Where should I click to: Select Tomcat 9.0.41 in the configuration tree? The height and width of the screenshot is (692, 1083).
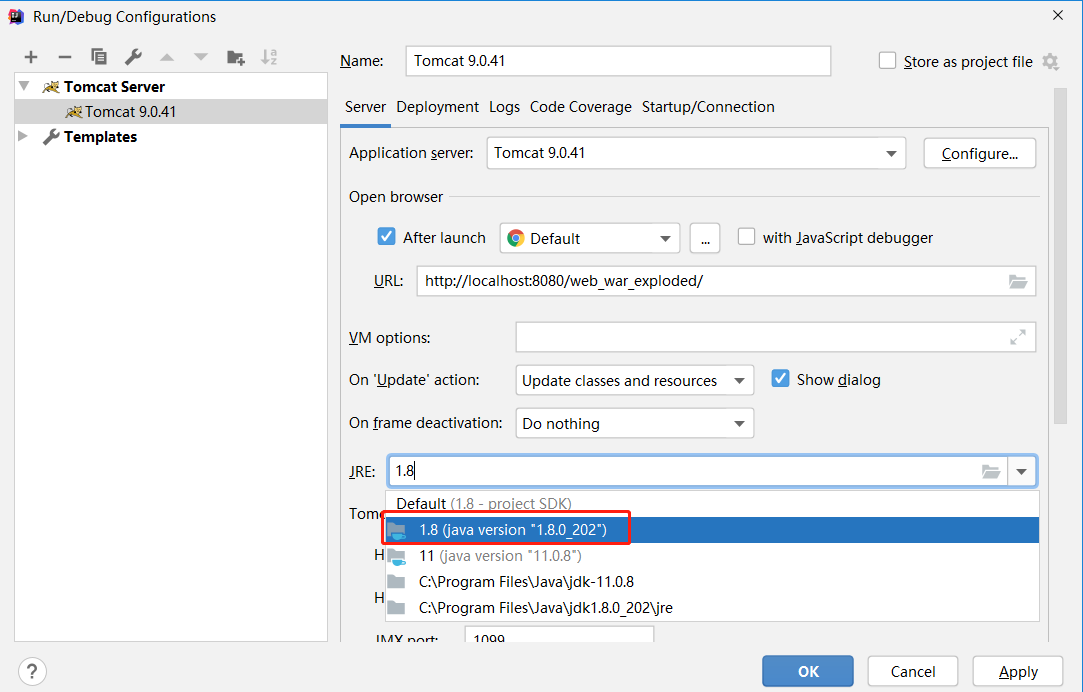[x=171, y=112]
